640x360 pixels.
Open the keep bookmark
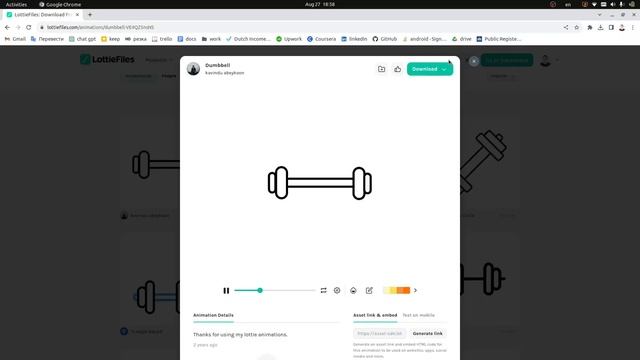pos(110,39)
